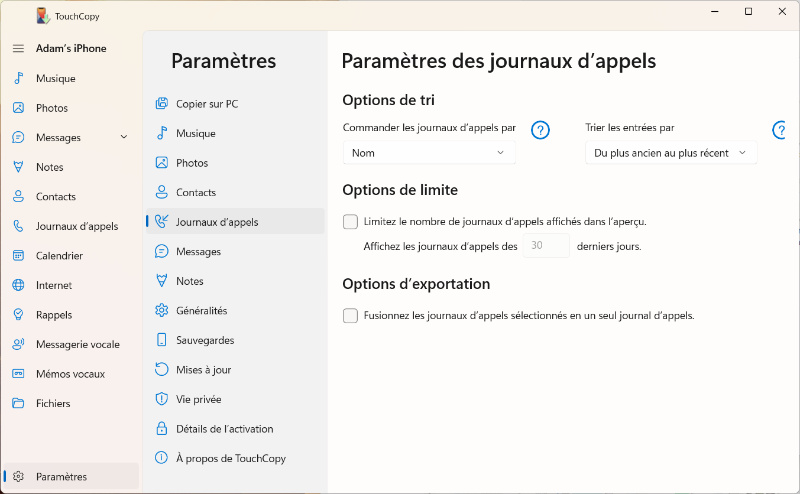Click the Mémos vocaux icon
This screenshot has width=800, height=494.
(x=18, y=374)
